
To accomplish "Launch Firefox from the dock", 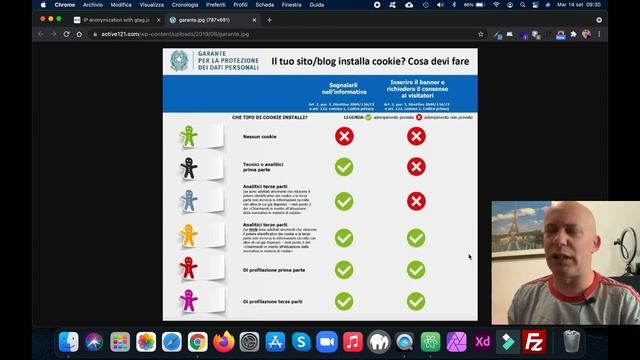I will click(x=224, y=342).
